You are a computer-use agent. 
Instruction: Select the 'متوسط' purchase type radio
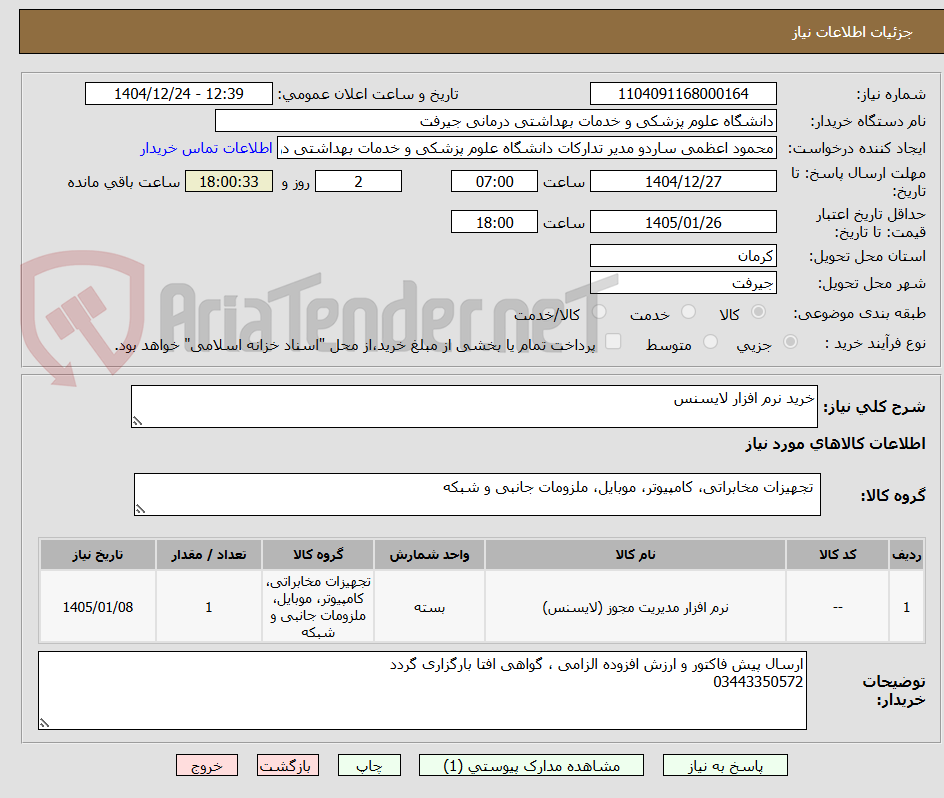[710, 342]
